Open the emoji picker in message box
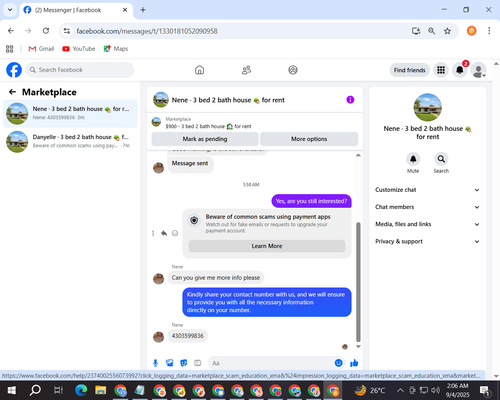The height and width of the screenshot is (400, 500). pyautogui.click(x=338, y=363)
